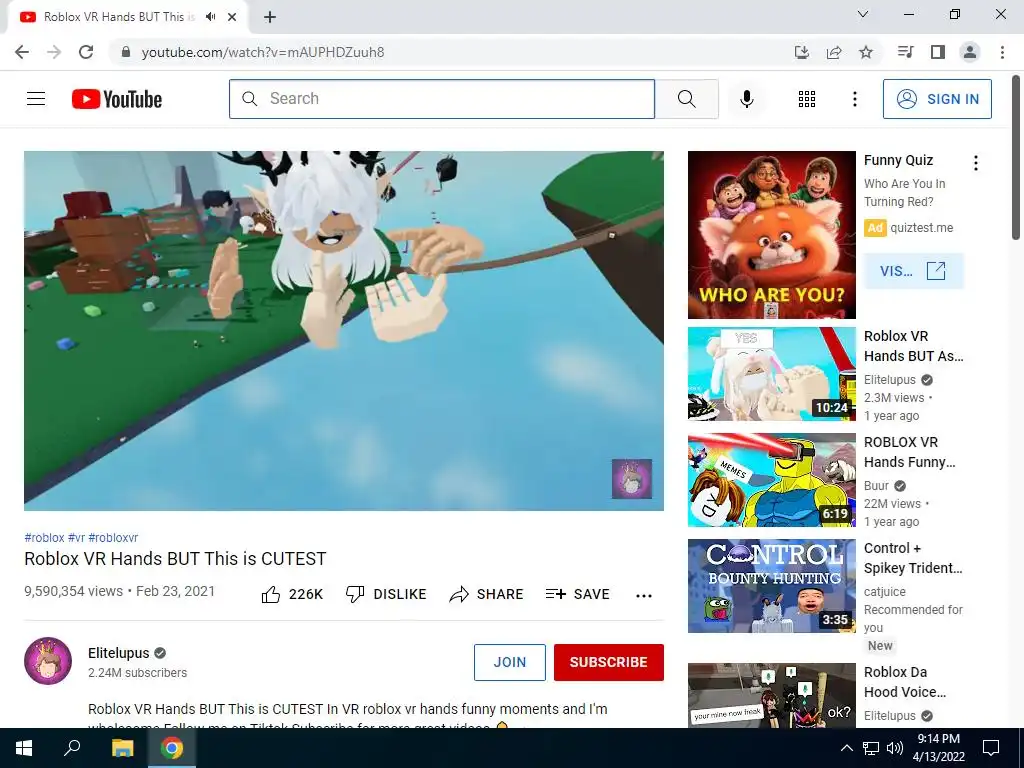Screen dimensions: 1024x768
Task: Open more actions ellipsis under video
Action: click(644, 595)
